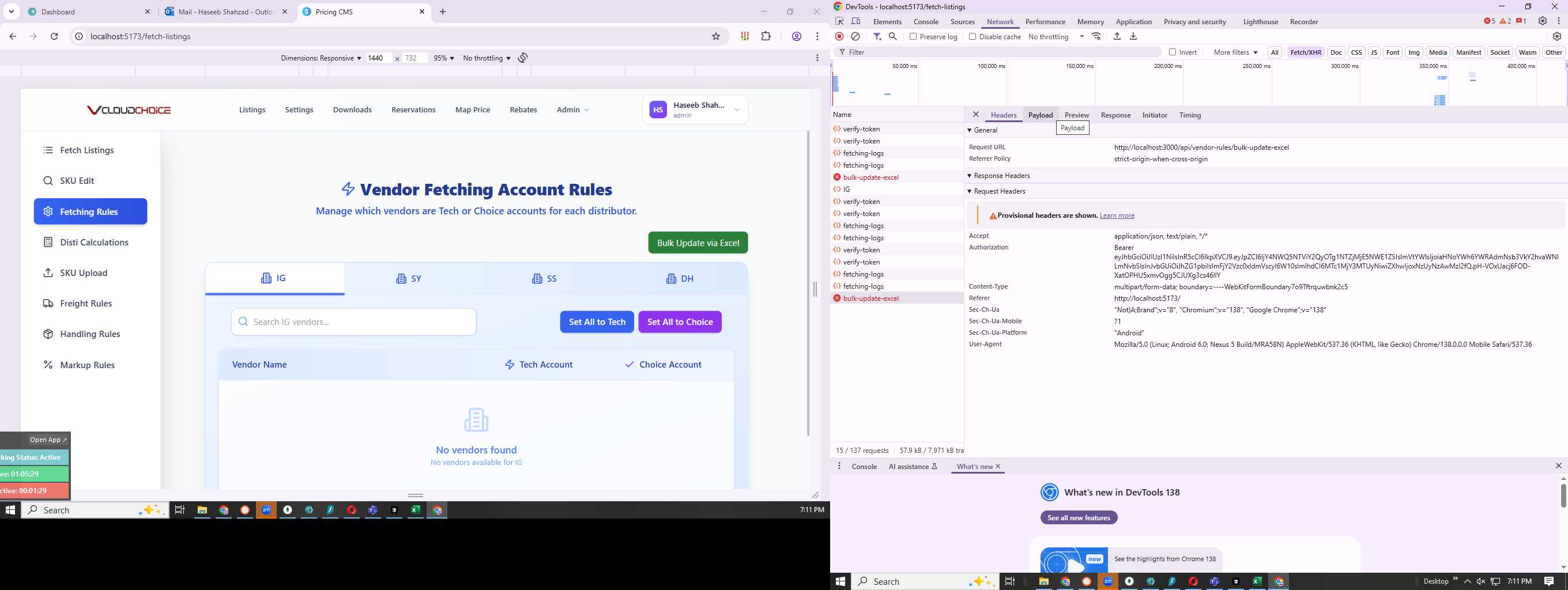1568x590 pixels.
Task: Expand the Admin navigation menu
Action: coord(573,110)
